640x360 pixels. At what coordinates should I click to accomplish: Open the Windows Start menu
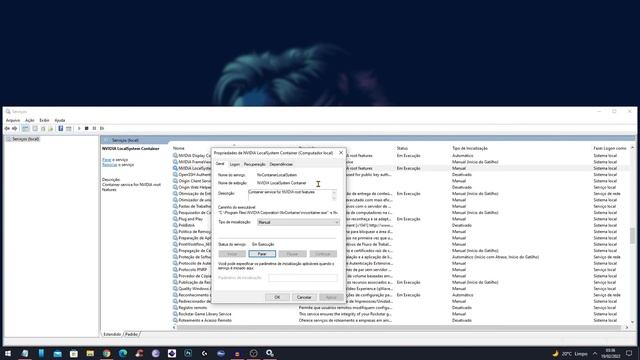pos(8,353)
